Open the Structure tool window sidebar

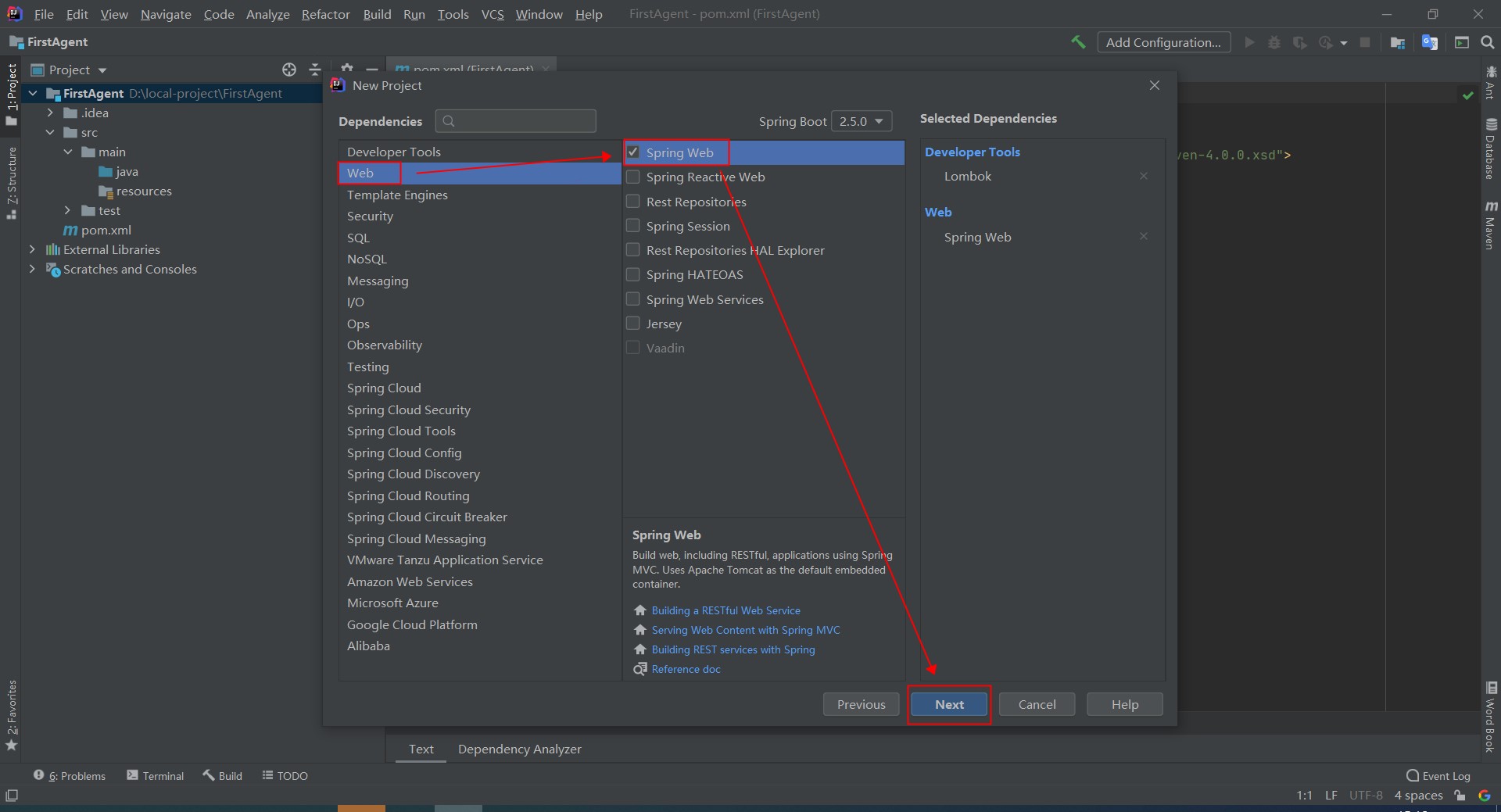click(11, 184)
